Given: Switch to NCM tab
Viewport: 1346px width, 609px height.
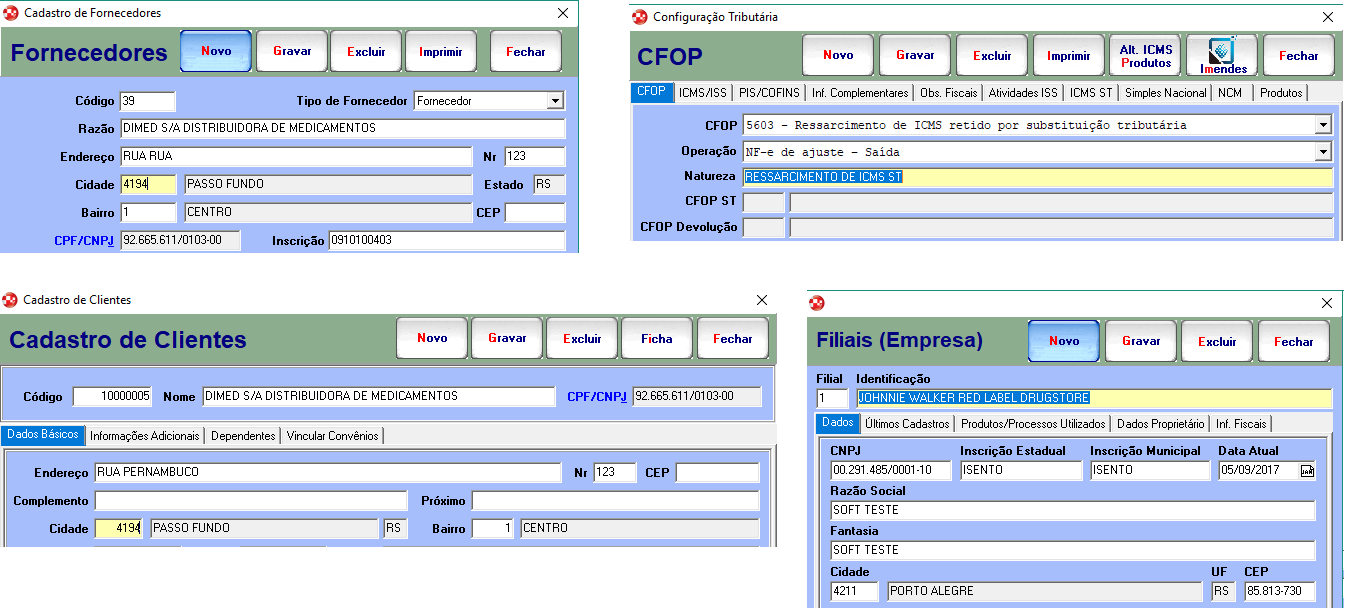Looking at the screenshot, I should (x=1229, y=93).
